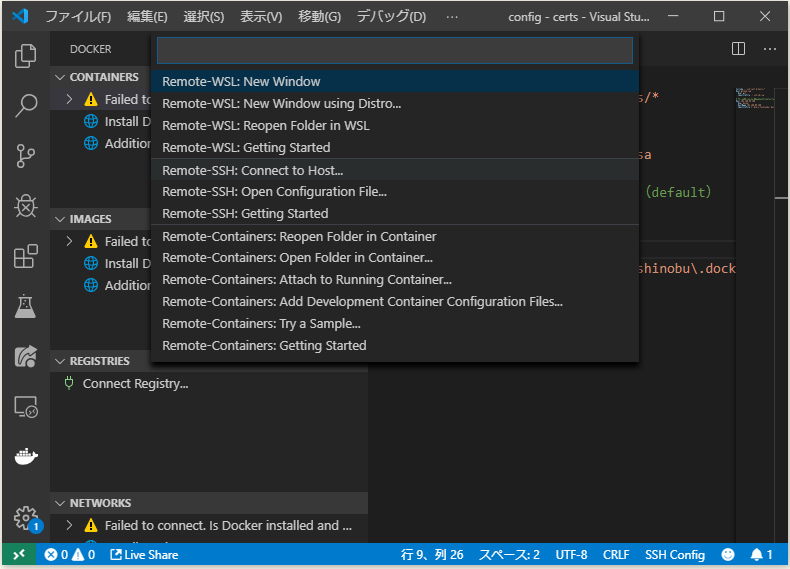Viewport: 790px width, 569px height.
Task: Open the Docker whale view icon
Action: pos(25,457)
